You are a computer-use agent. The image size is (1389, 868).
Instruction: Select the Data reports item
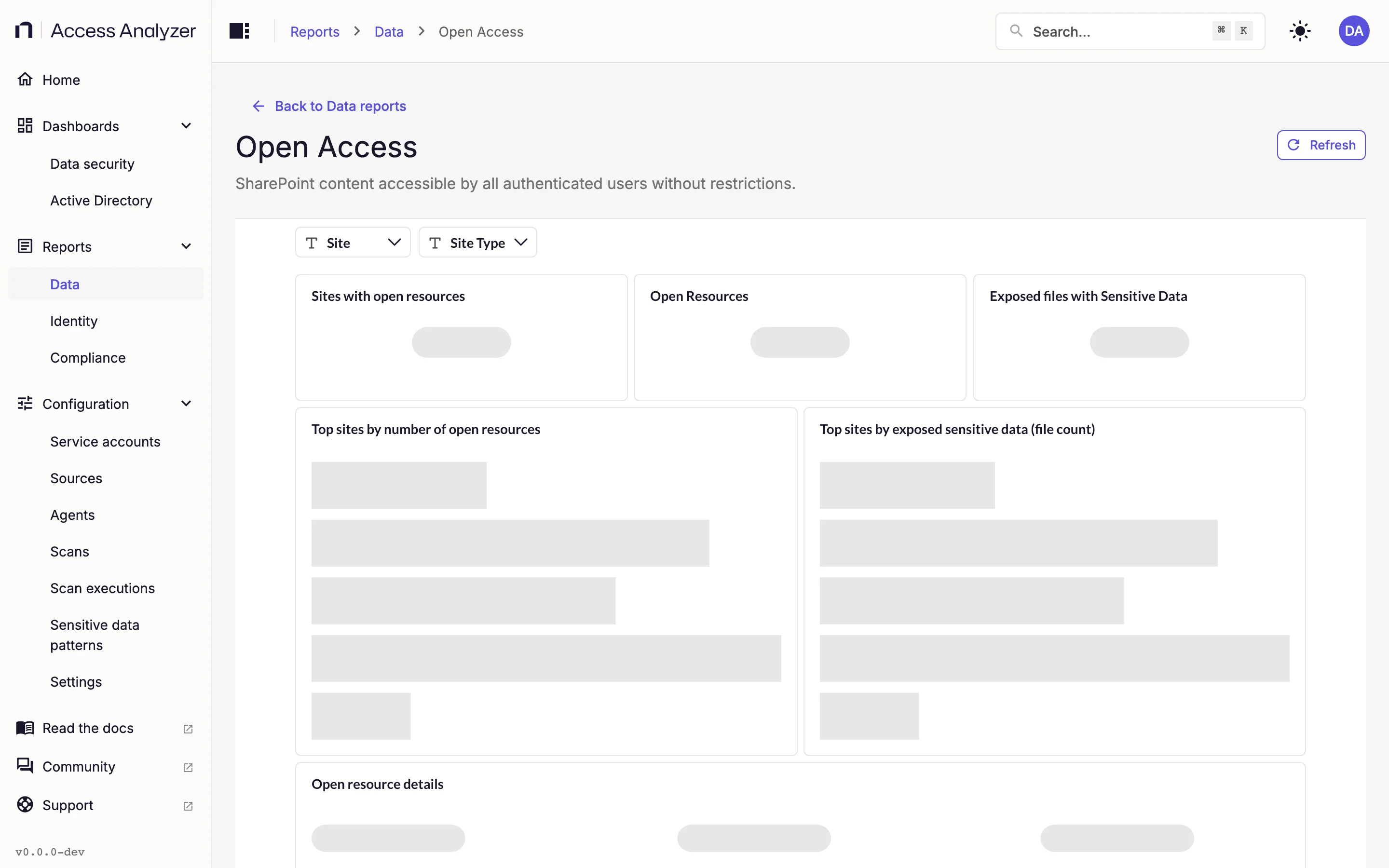click(x=106, y=284)
